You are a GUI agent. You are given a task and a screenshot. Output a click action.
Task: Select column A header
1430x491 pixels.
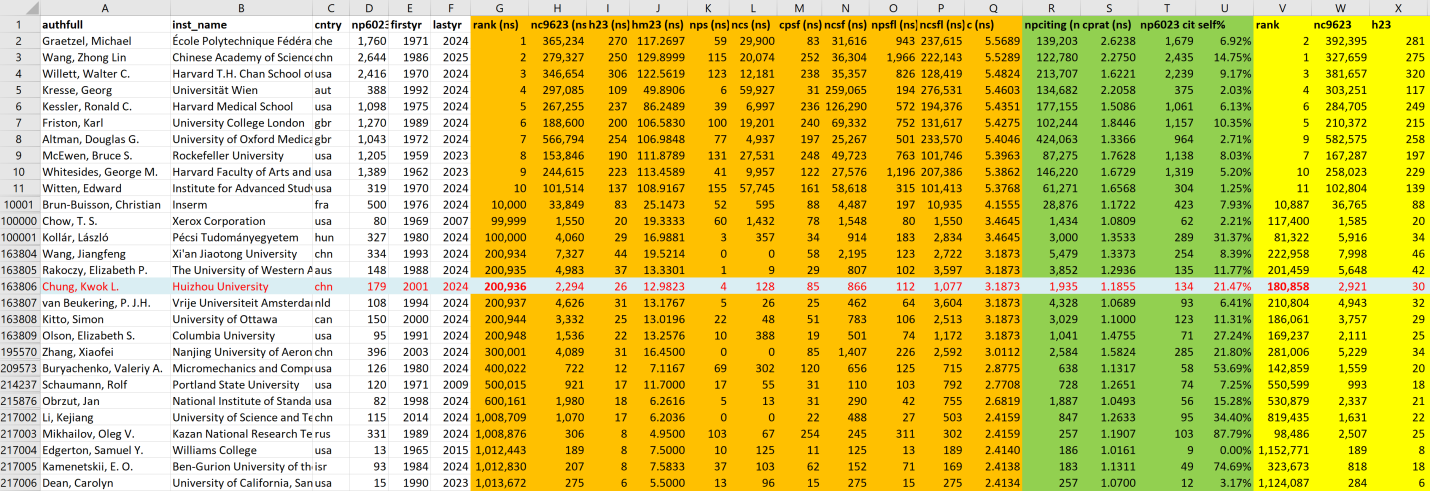pos(104,7)
